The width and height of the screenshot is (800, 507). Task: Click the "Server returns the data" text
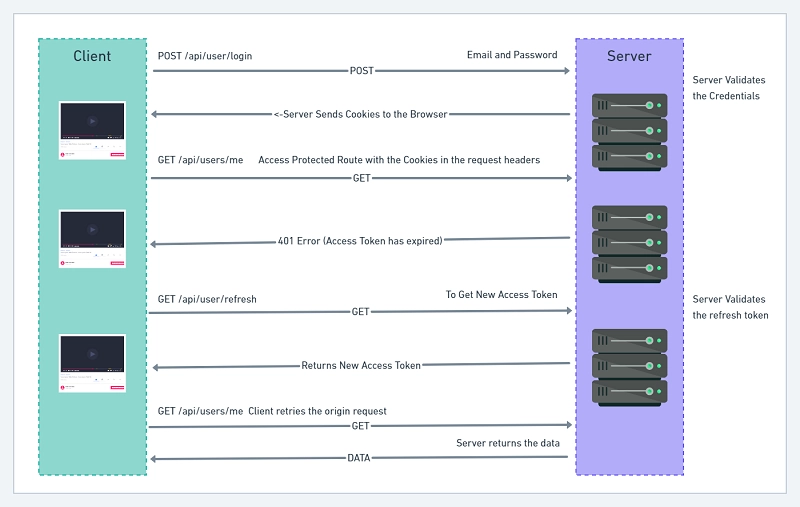pos(508,443)
